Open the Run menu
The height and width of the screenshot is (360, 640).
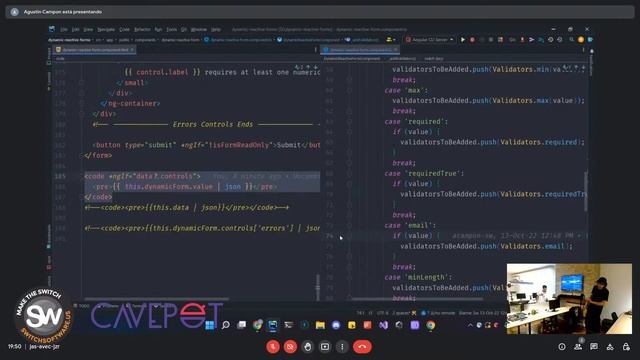pos(158,29)
